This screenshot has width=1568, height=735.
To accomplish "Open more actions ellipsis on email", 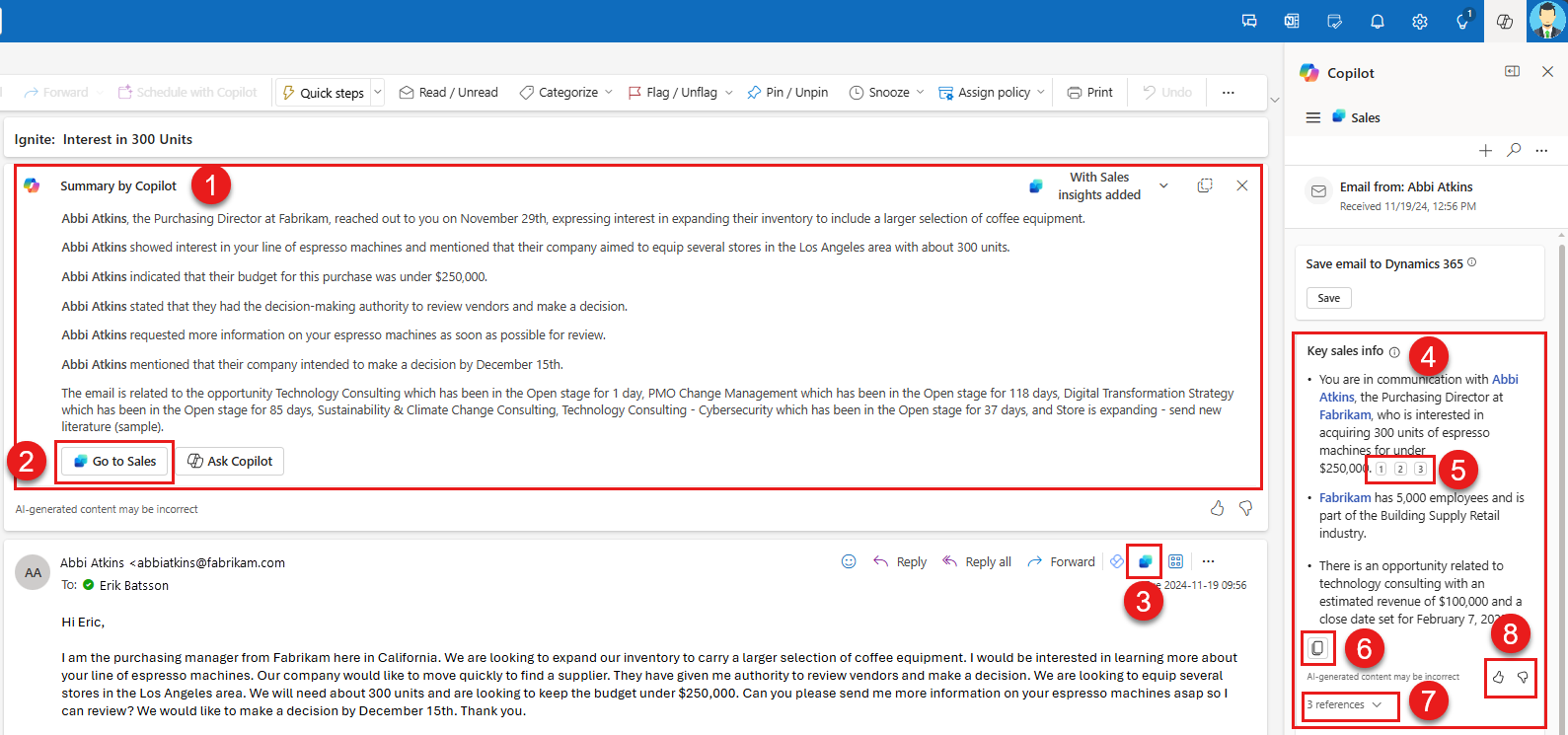I will click(1208, 561).
